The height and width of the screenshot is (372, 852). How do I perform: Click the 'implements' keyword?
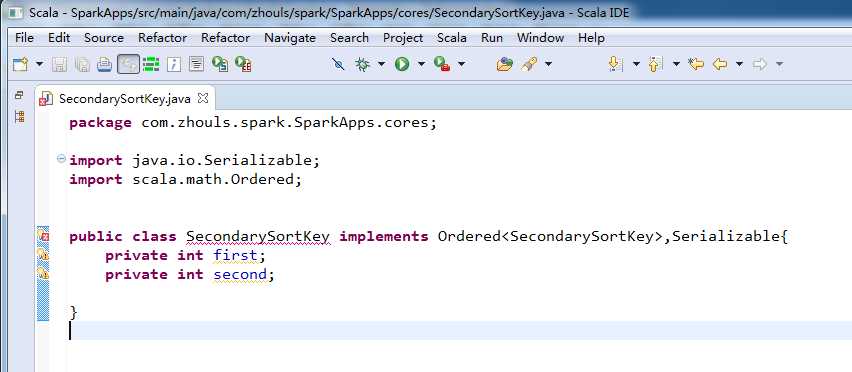point(384,237)
